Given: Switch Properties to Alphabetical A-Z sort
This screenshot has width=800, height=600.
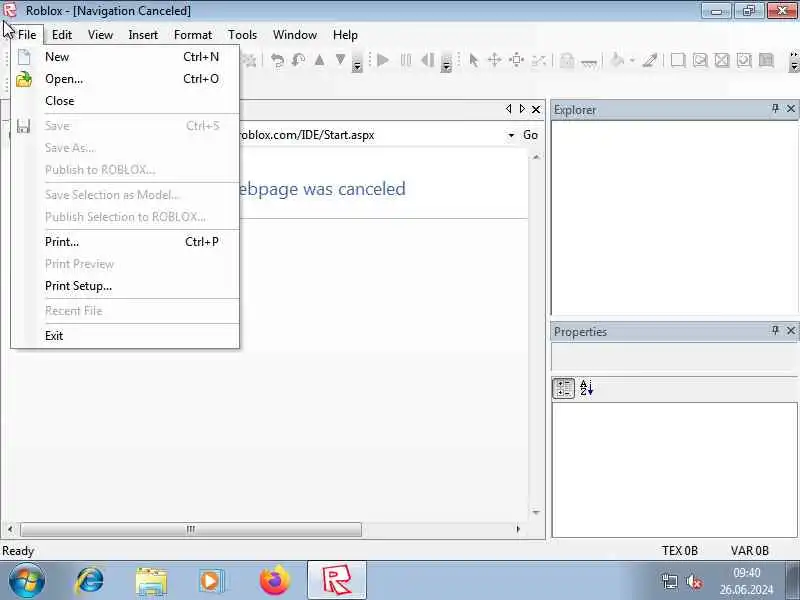Looking at the screenshot, I should click(586, 388).
